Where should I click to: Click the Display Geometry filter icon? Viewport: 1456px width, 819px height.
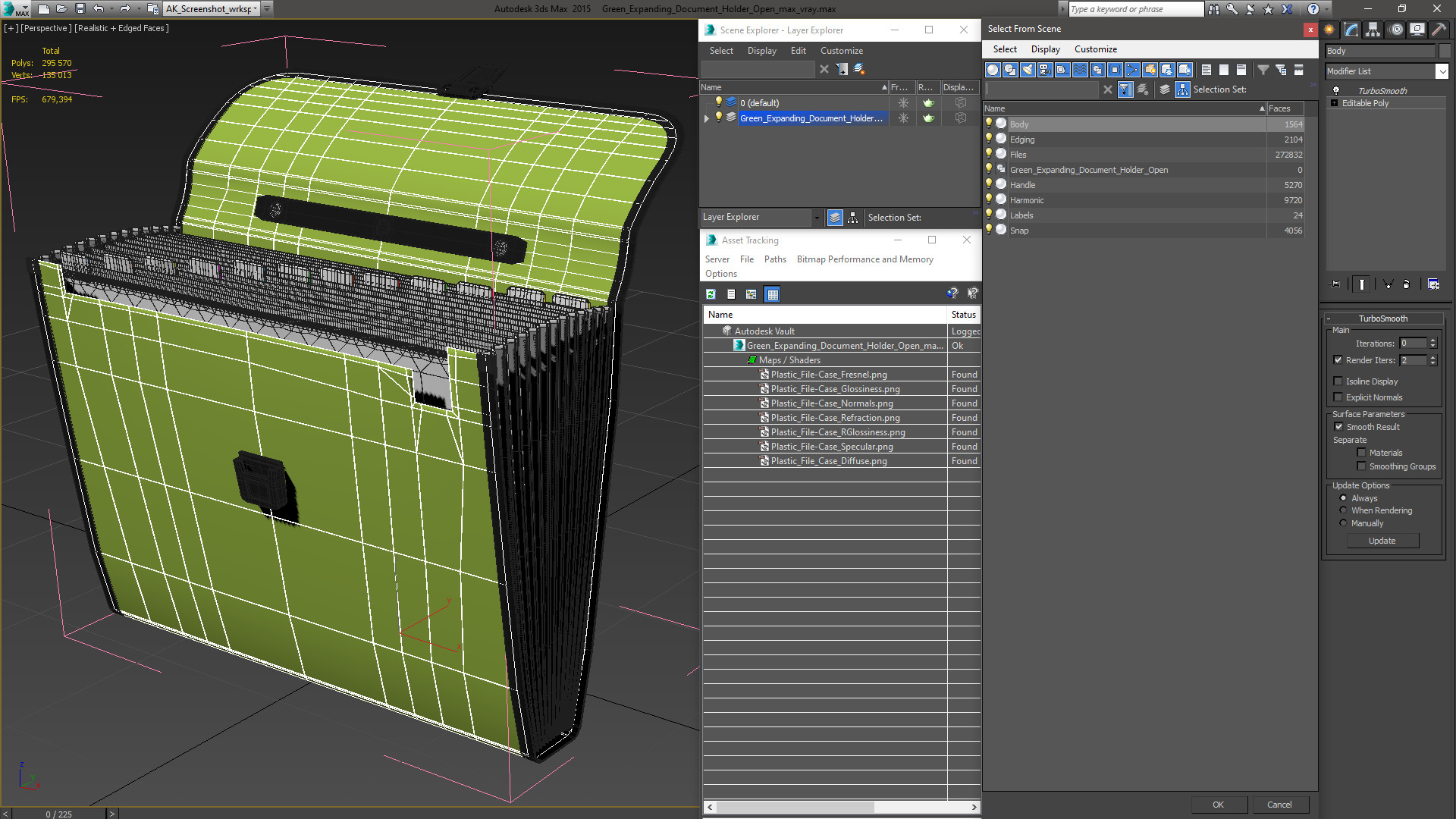[x=993, y=70]
